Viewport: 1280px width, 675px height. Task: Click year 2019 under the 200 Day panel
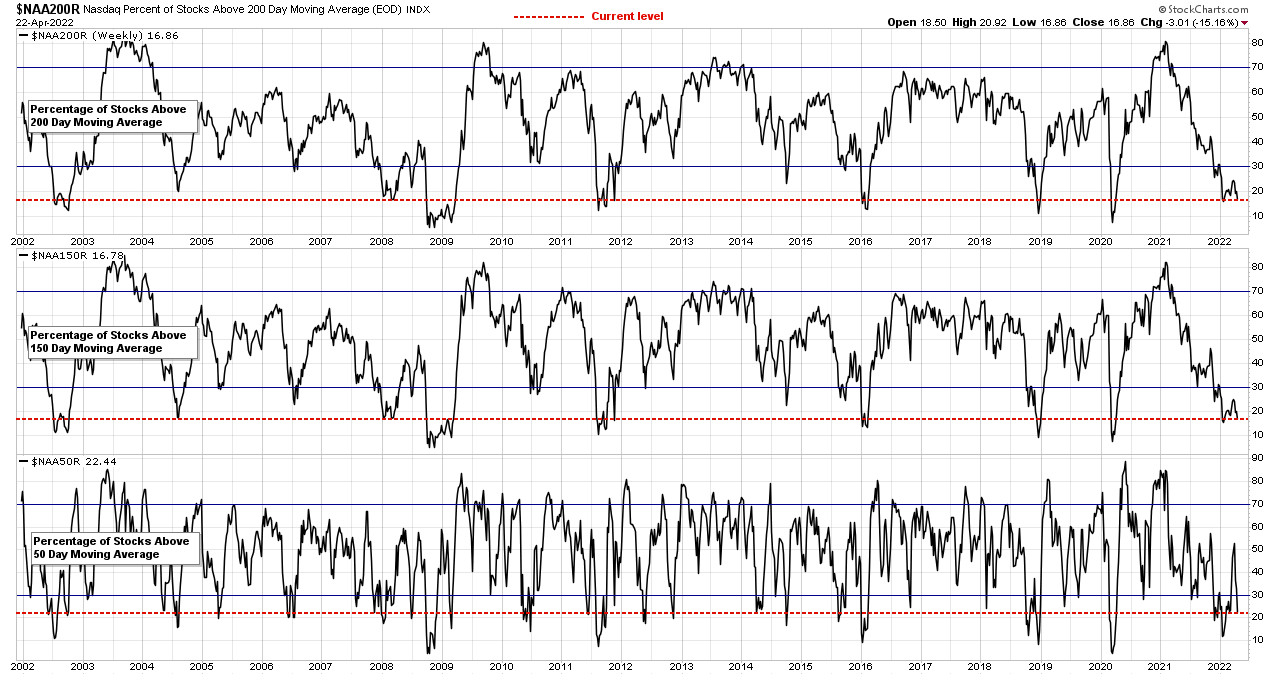coord(1039,241)
